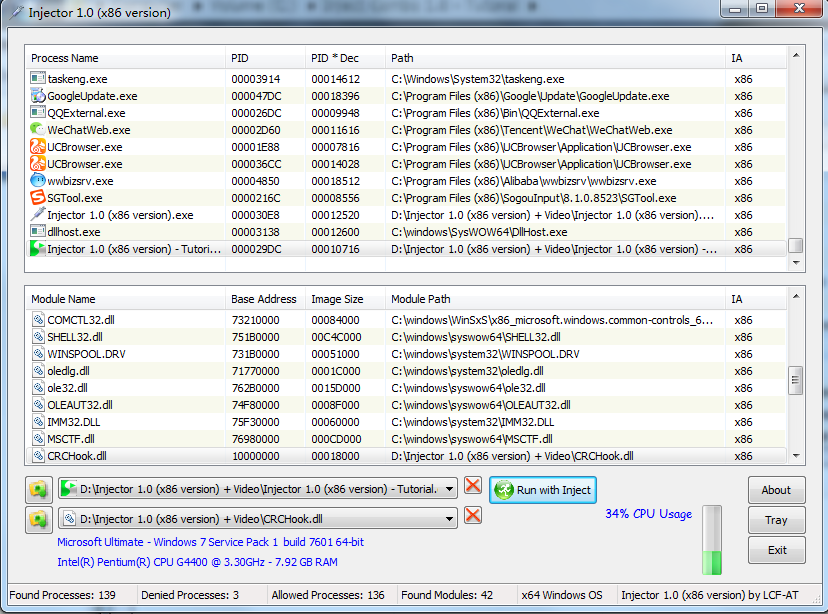828x614 pixels.
Task: Sort by PID * Dec column header
Action: pos(345,58)
